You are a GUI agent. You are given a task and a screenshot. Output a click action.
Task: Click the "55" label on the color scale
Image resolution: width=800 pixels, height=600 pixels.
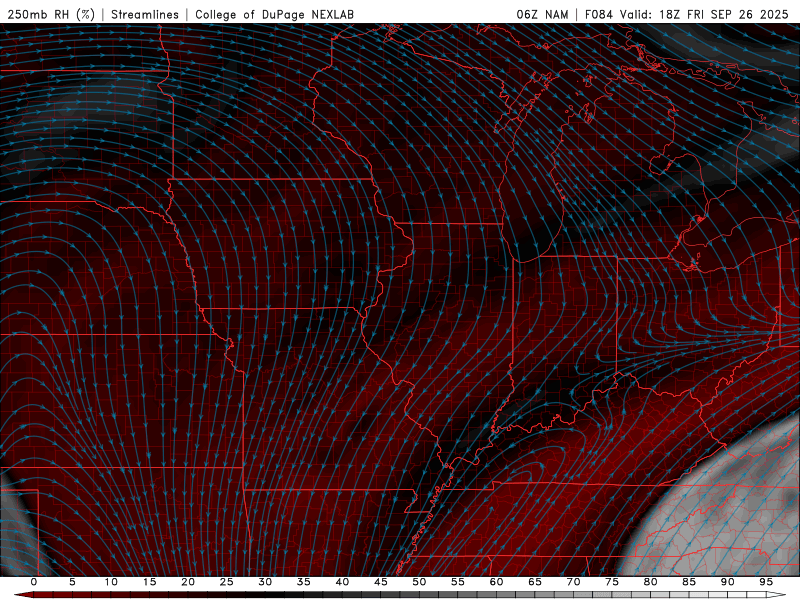point(458,582)
